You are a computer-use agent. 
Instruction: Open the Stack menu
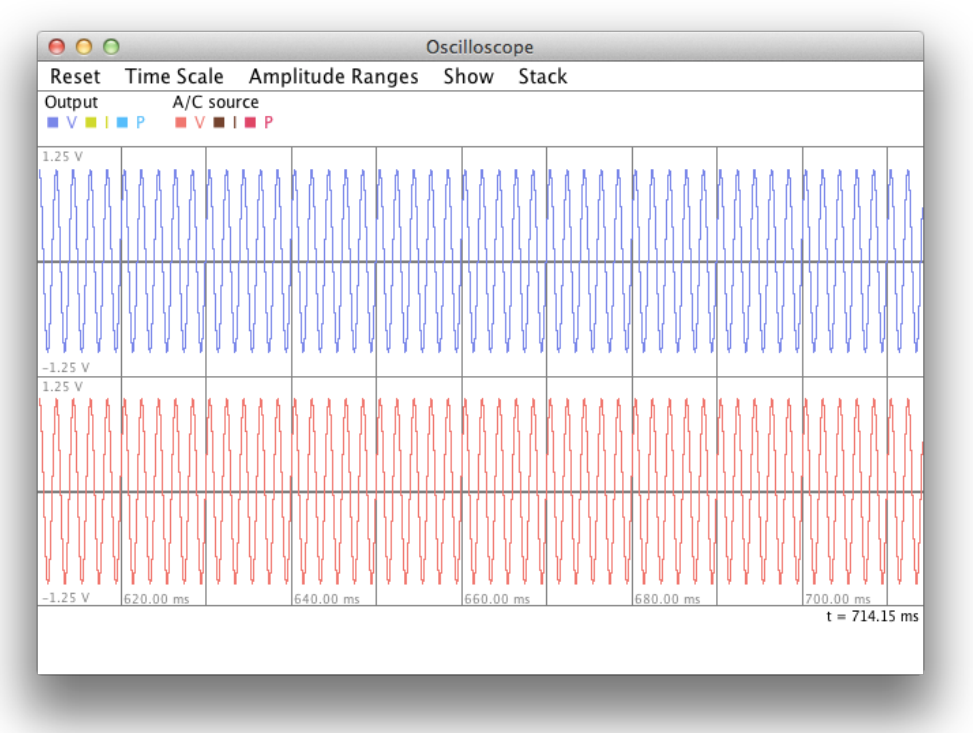(542, 76)
